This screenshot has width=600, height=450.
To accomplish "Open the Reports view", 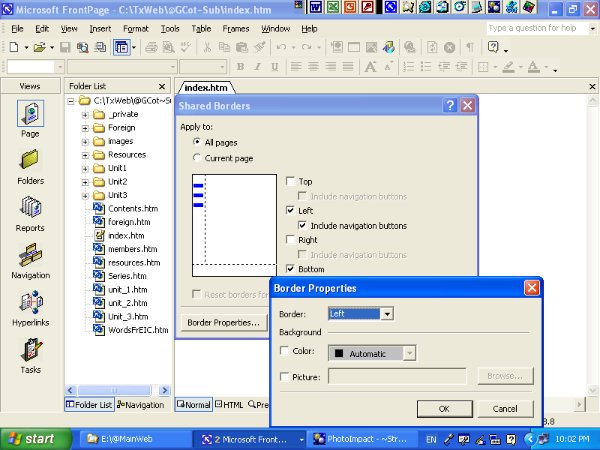I will pos(30,207).
